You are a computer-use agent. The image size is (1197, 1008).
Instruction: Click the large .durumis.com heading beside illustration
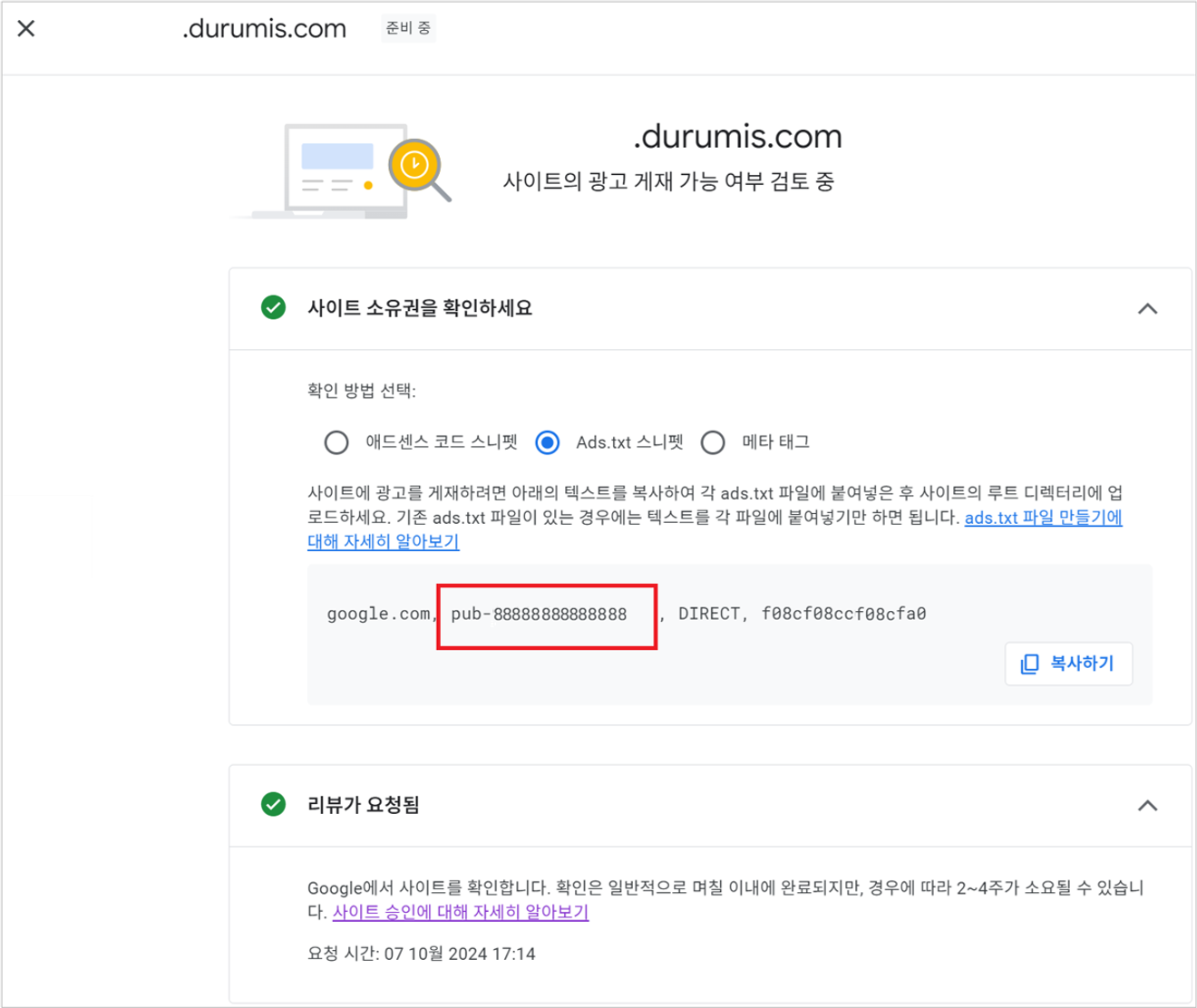click(737, 137)
